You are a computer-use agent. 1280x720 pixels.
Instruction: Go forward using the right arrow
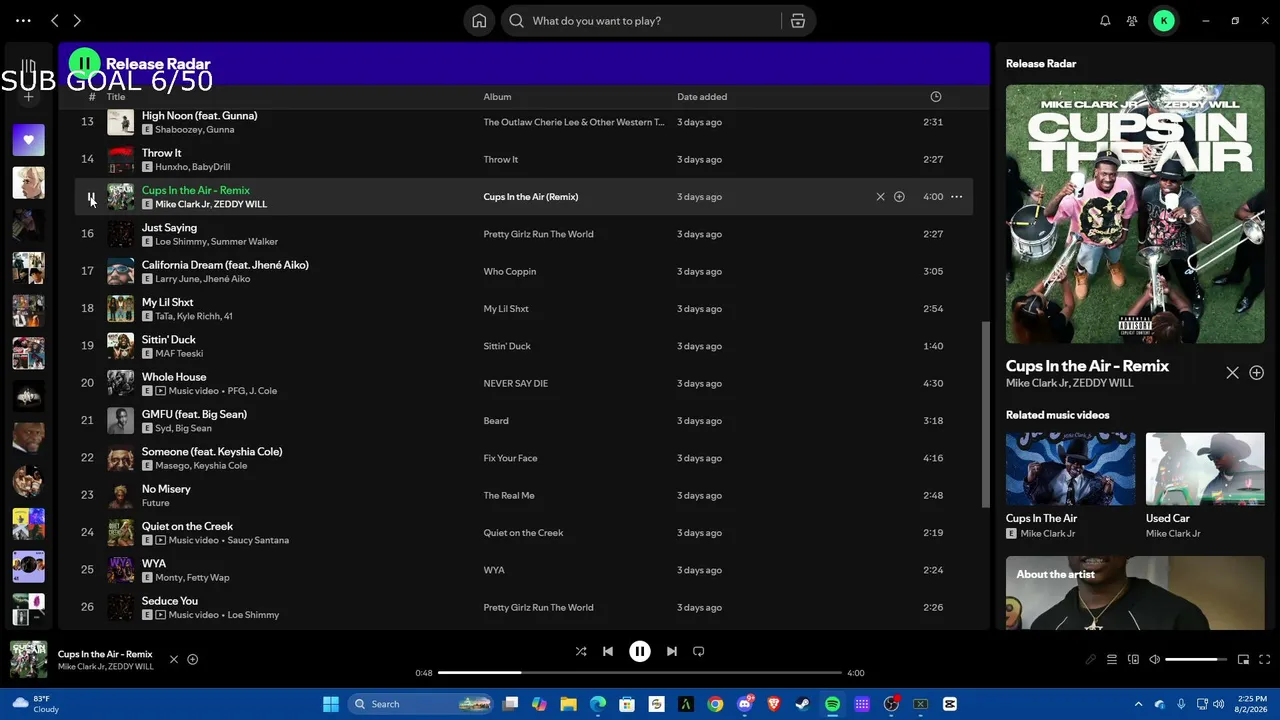(77, 21)
